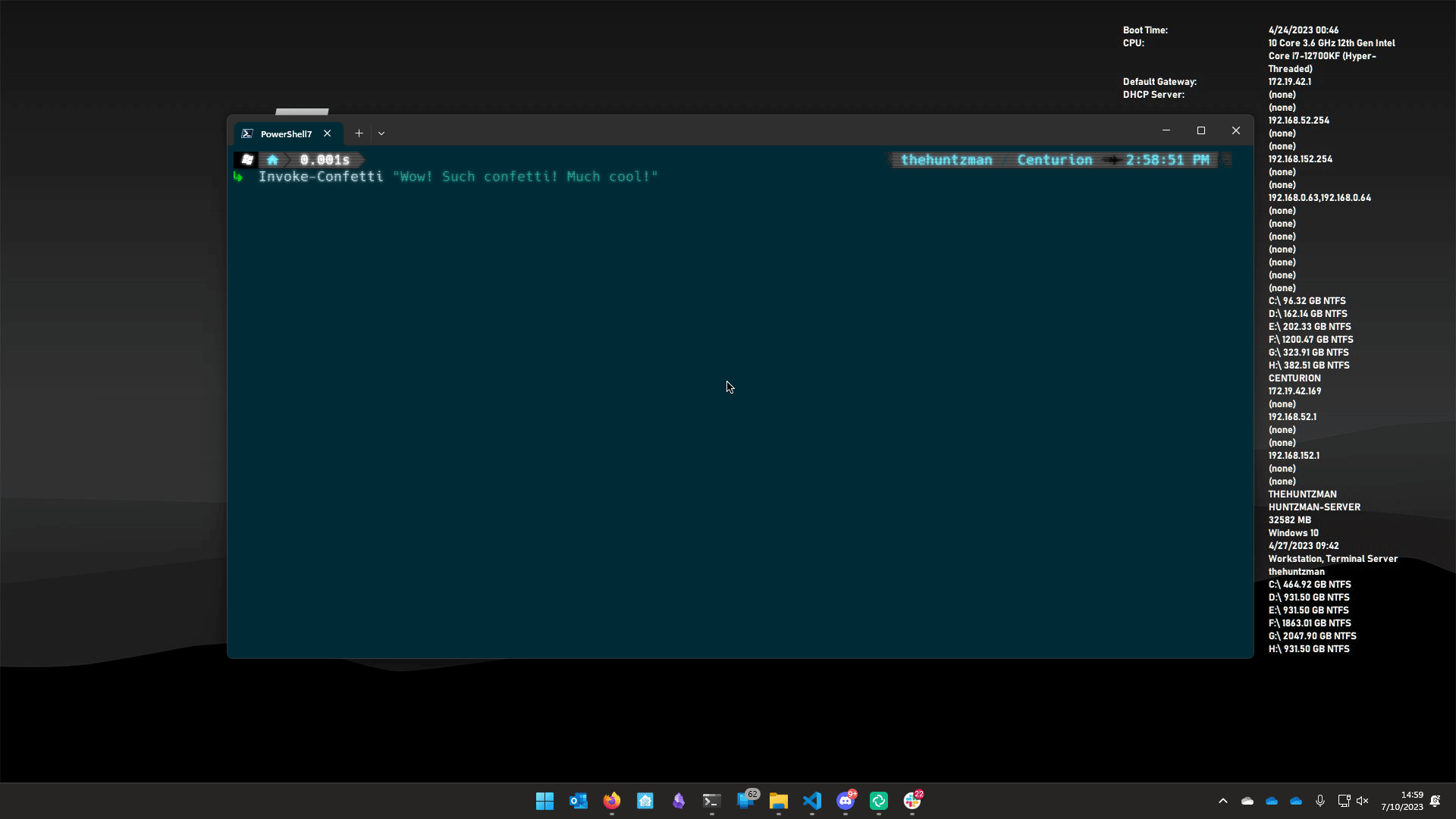Open the Windows Start menu

tap(544, 801)
